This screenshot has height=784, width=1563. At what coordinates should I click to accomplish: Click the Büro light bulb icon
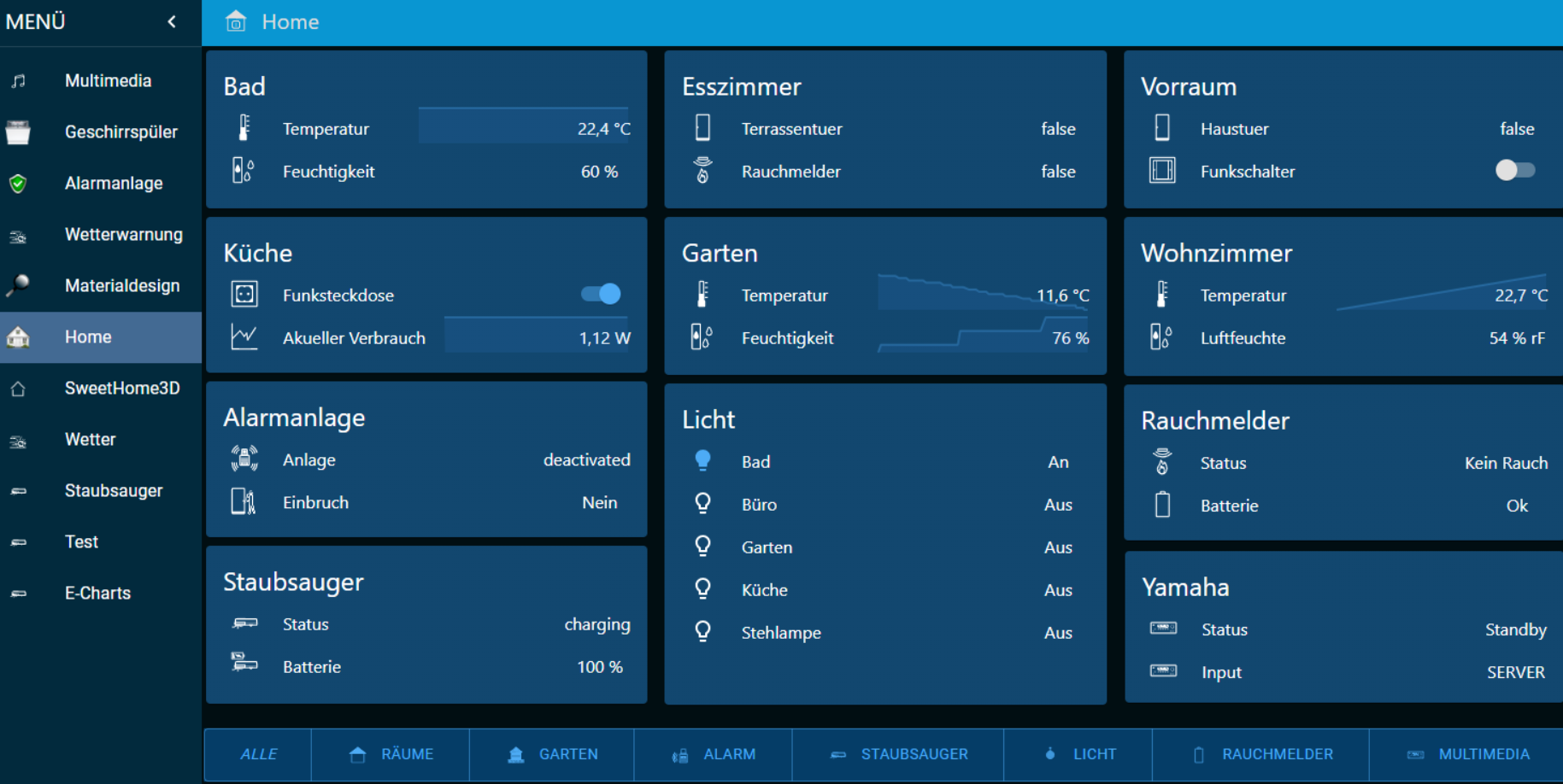702,503
